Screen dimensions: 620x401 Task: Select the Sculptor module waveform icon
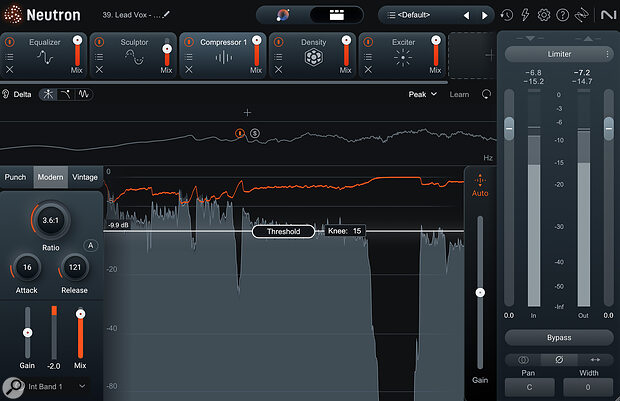pos(134,58)
